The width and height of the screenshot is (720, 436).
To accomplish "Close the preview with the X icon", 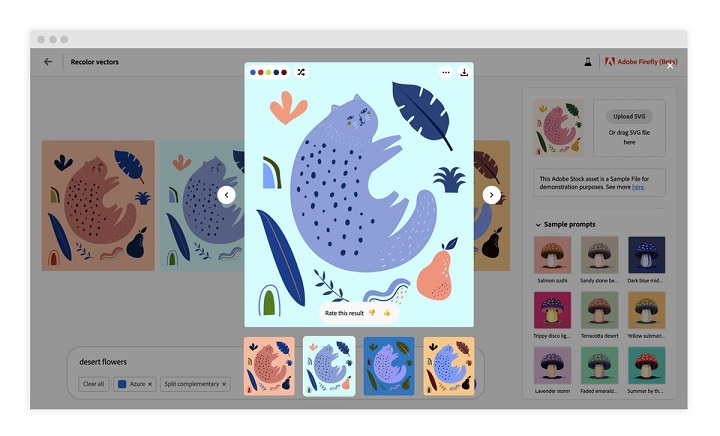I will coord(670,66).
